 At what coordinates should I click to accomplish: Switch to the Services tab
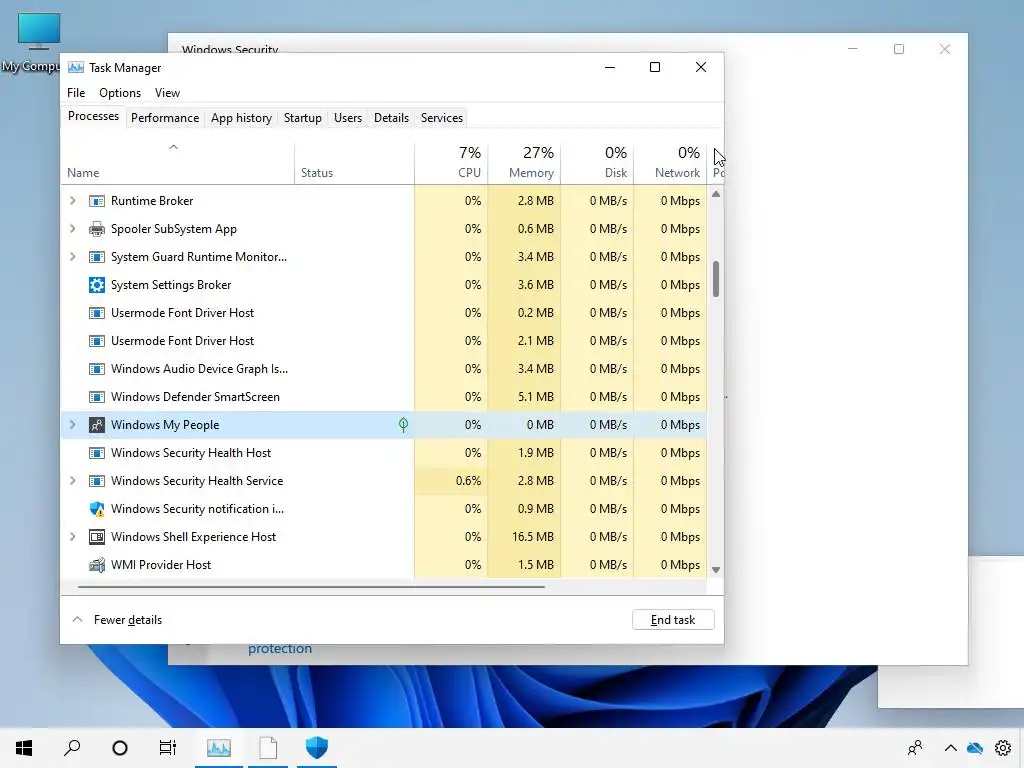pyautogui.click(x=441, y=118)
